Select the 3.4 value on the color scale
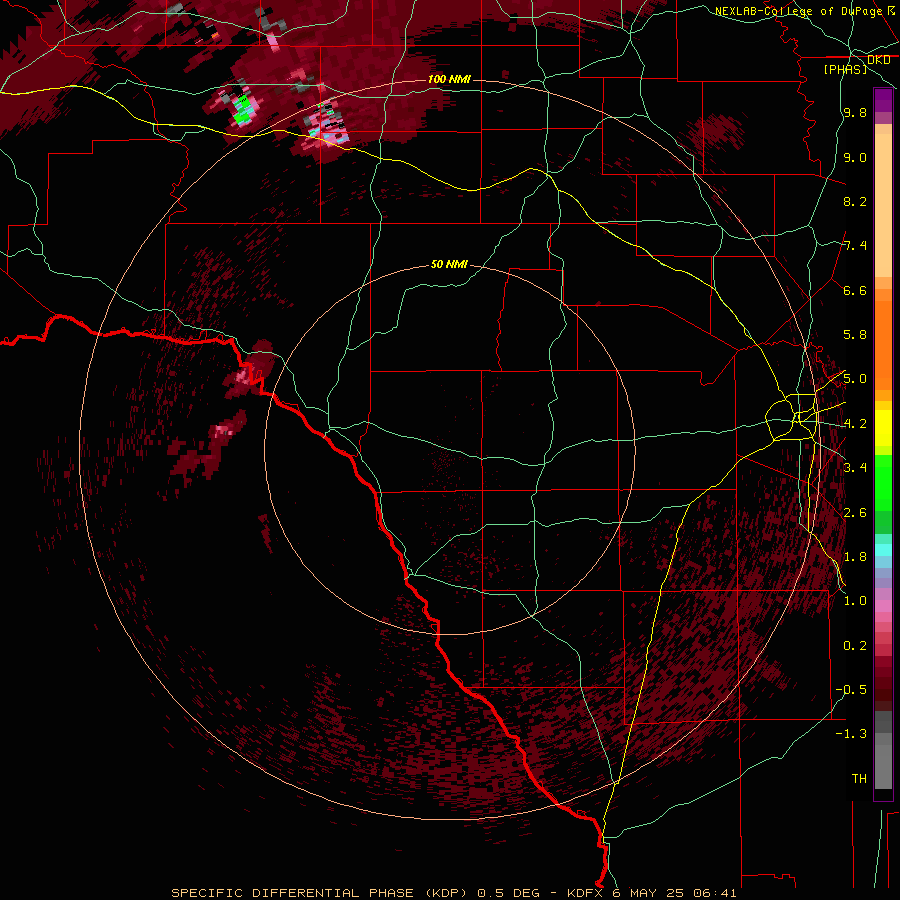Image resolution: width=900 pixels, height=900 pixels. (x=855, y=467)
